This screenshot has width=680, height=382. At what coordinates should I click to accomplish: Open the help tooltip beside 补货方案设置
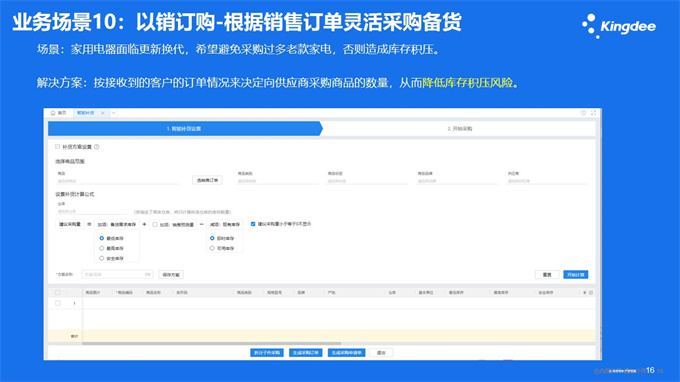pos(97,147)
